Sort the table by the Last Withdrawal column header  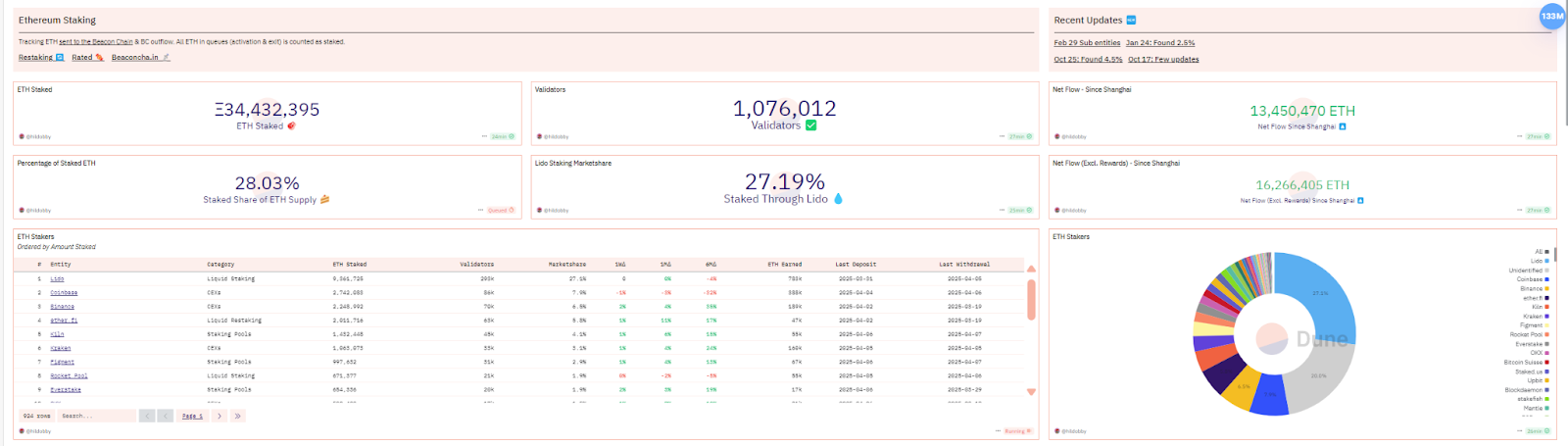tap(964, 265)
